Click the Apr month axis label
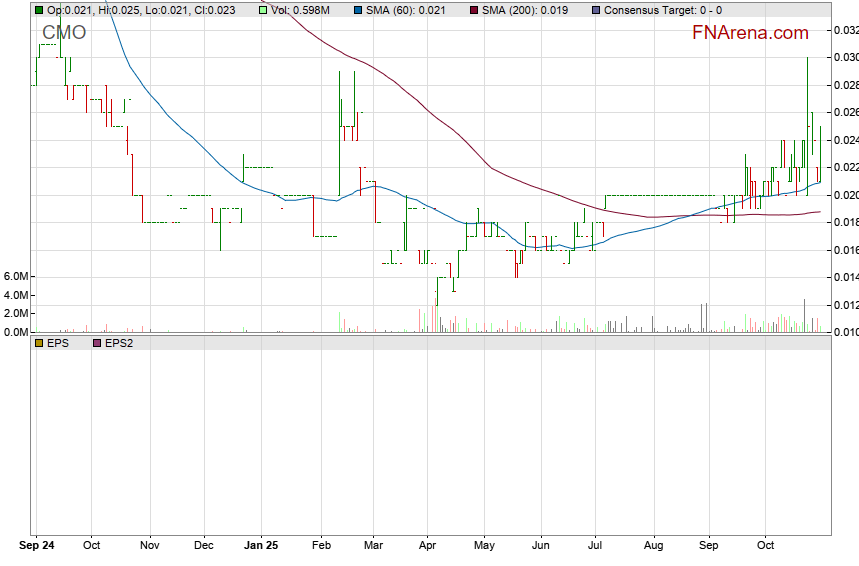The width and height of the screenshot is (859, 566). (x=427, y=546)
